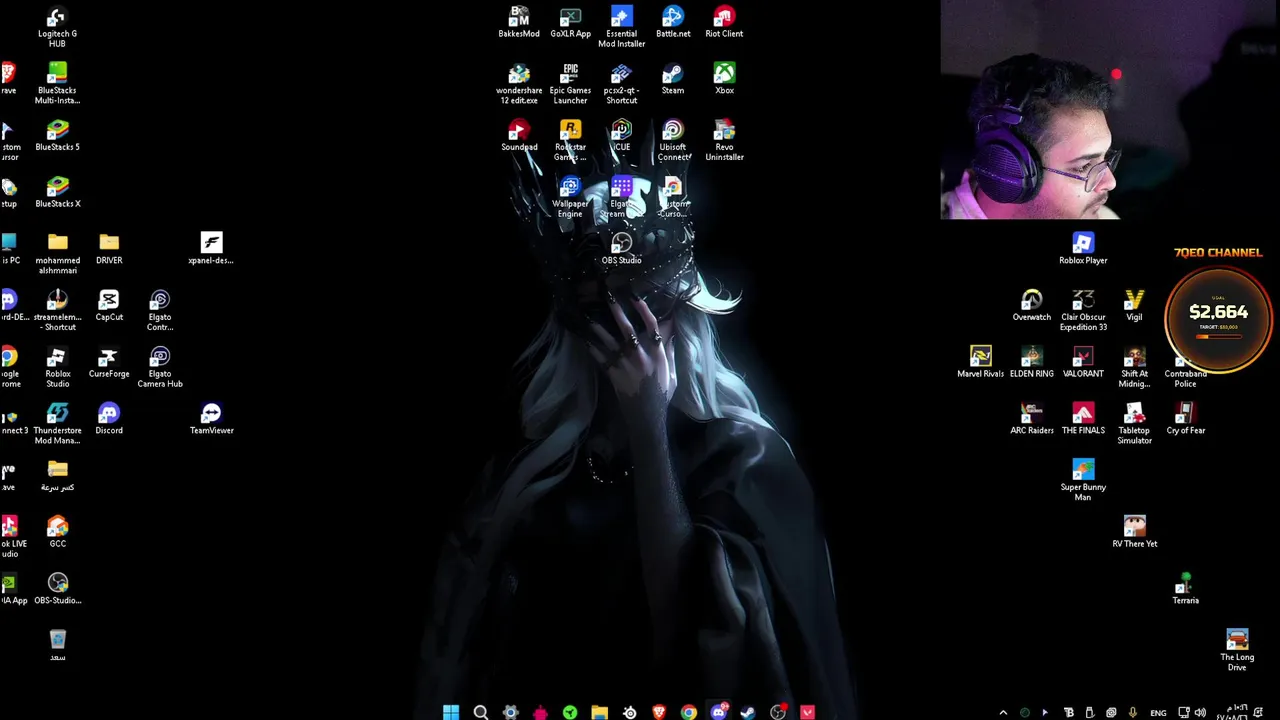The width and height of the screenshot is (1280, 720).
Task: Launch CapCut from the desktop
Action: coord(109,306)
